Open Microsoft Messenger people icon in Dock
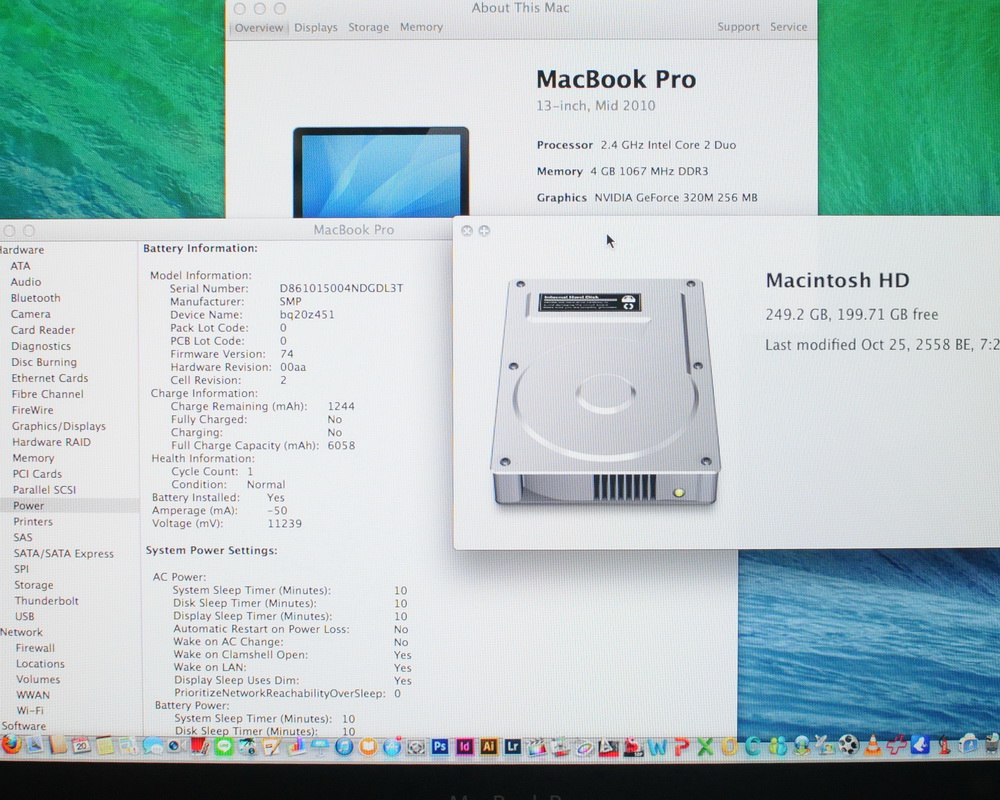Screen dimensions: 1000x800 pyautogui.click(x=777, y=746)
